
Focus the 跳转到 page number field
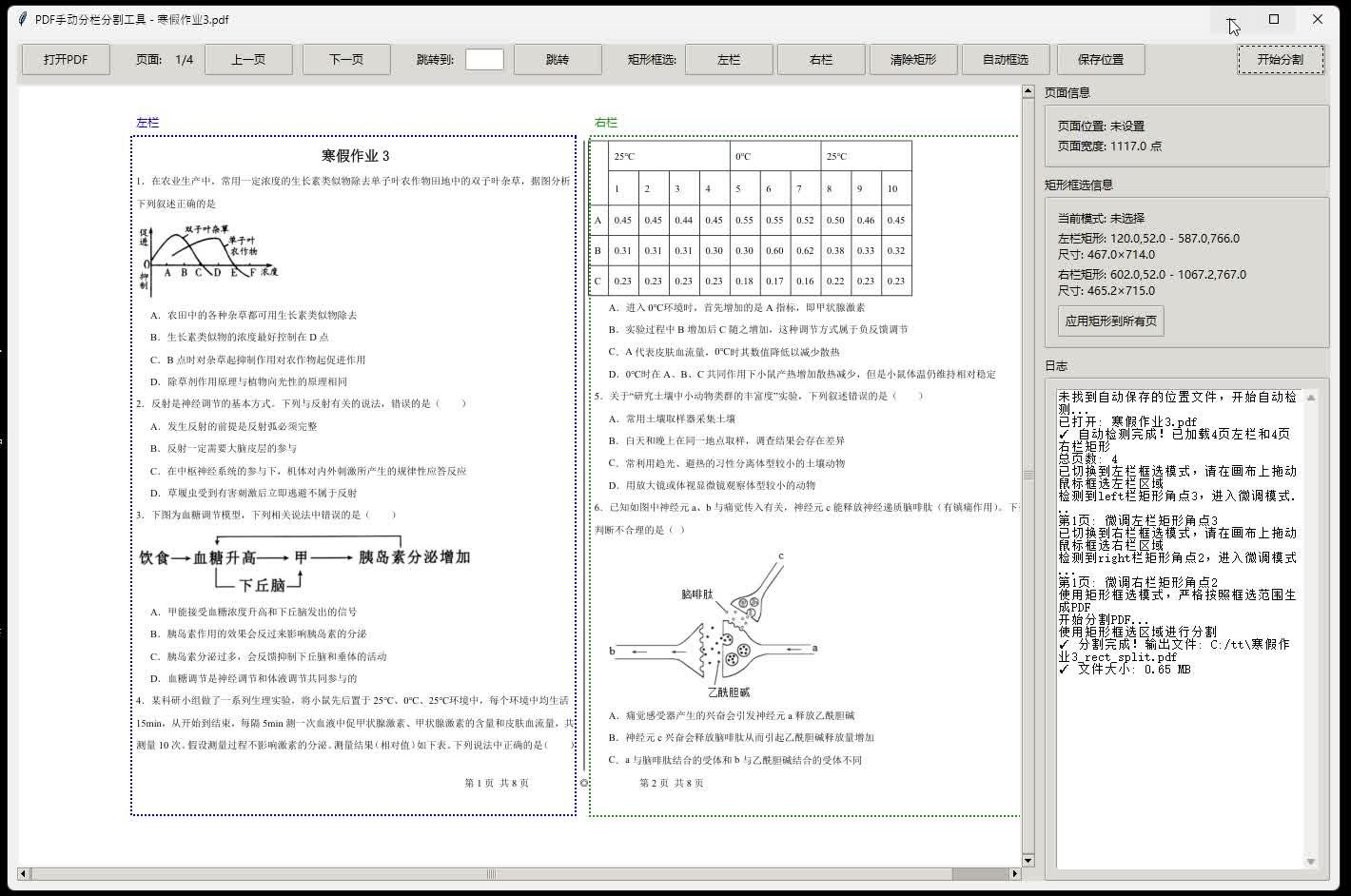tap(484, 59)
